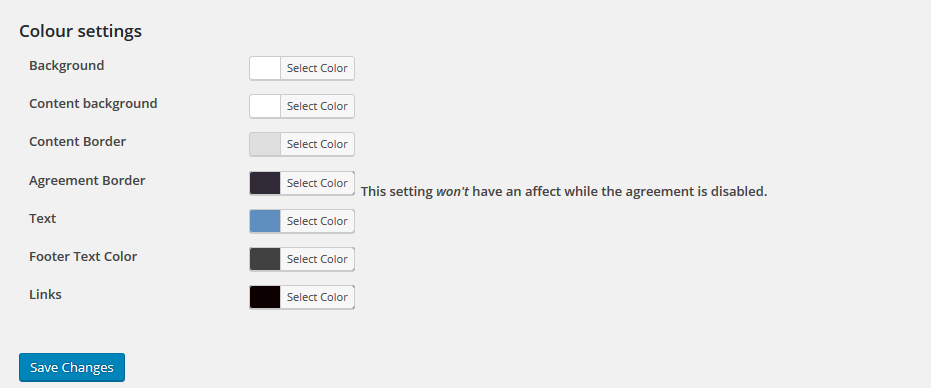The height and width of the screenshot is (388, 931).
Task: Open Select Color for Agreement Border
Action: [x=317, y=183]
